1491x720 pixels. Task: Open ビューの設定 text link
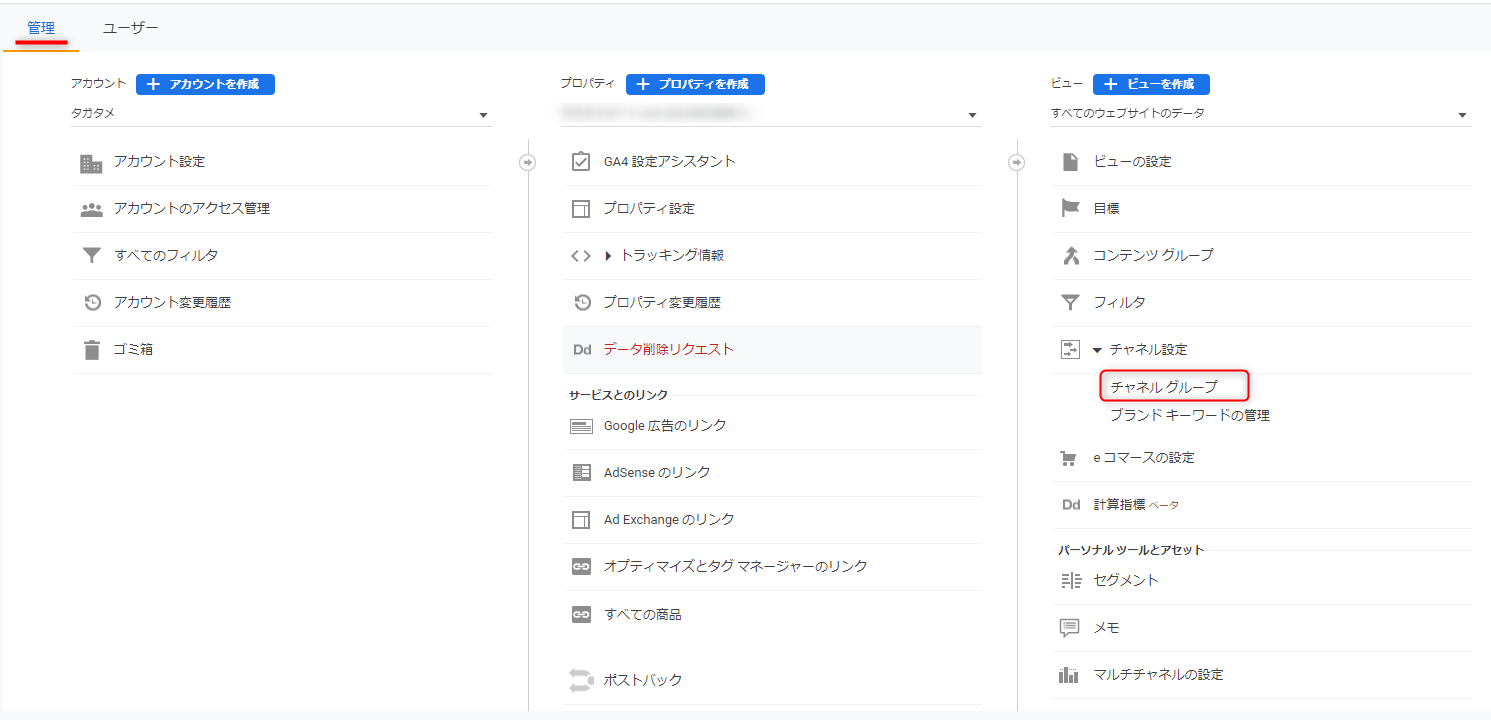[1132, 161]
